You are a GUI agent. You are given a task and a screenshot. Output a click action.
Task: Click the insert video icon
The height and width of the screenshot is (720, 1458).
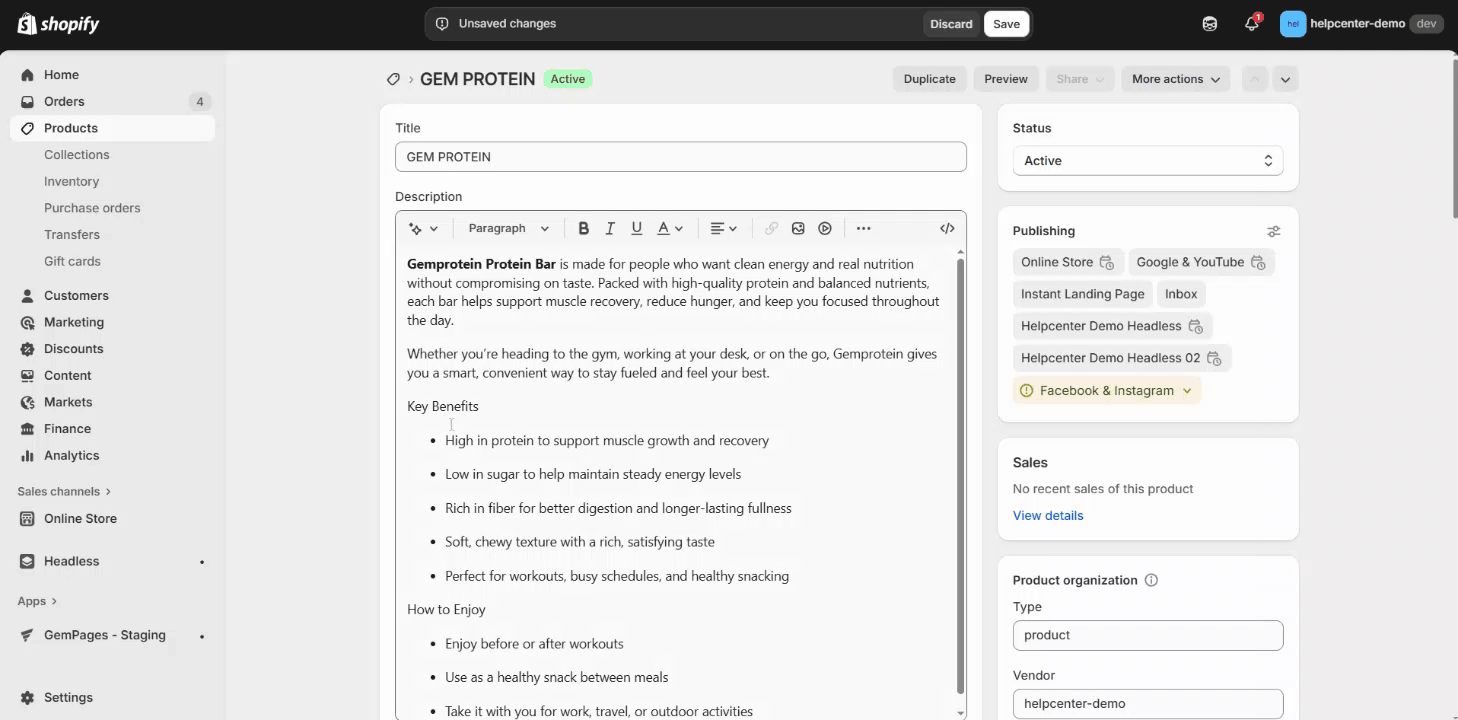point(825,228)
